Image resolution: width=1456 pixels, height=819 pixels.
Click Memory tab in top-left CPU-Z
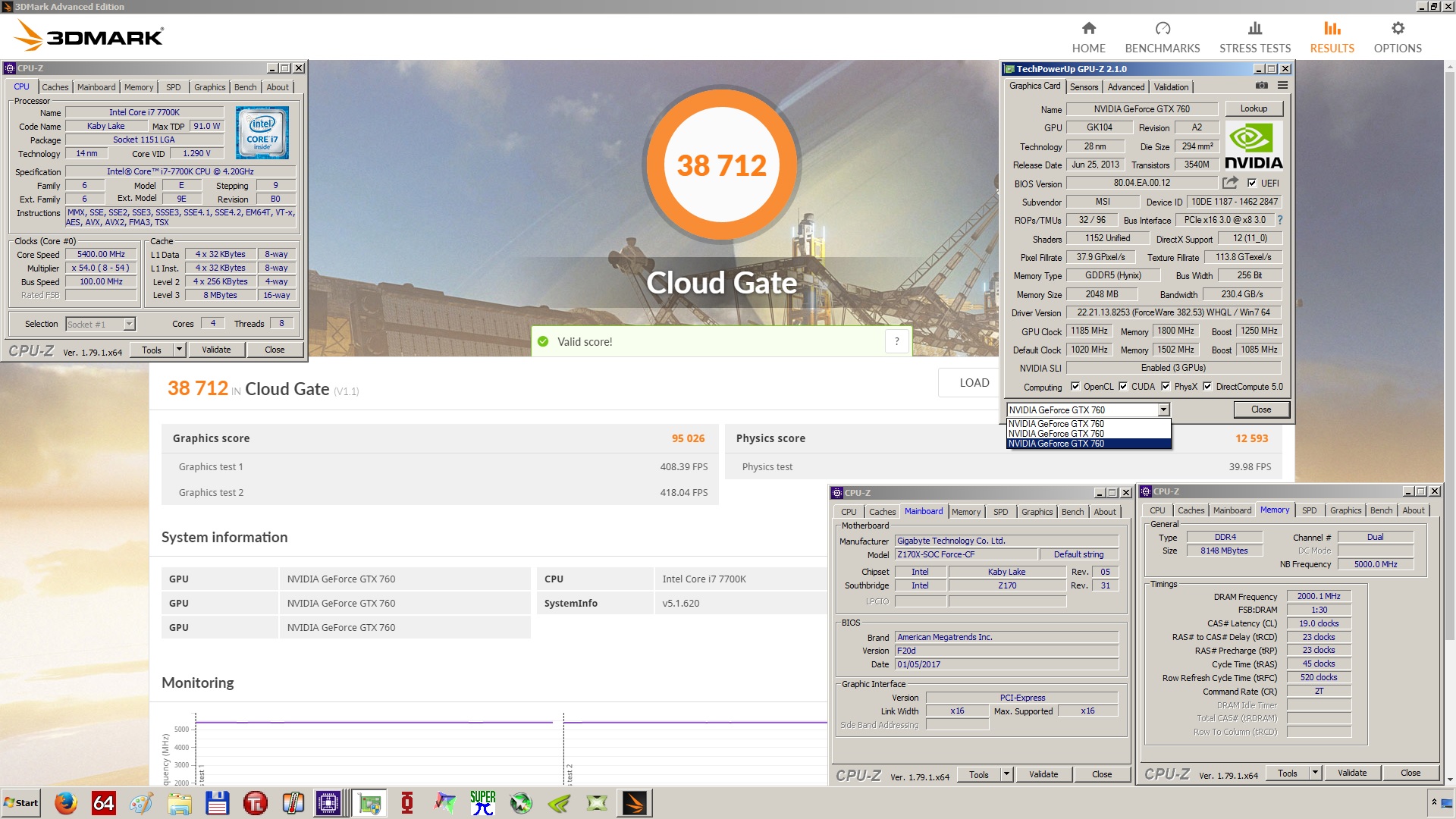pos(139,87)
